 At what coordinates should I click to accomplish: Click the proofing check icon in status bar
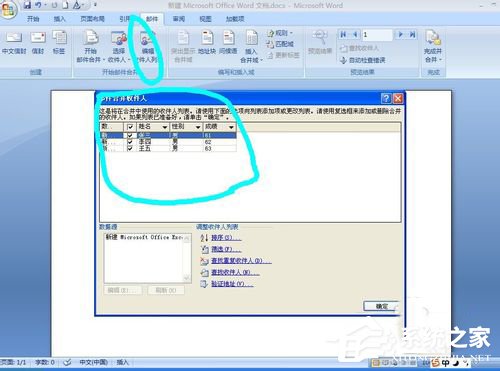tap(67, 362)
